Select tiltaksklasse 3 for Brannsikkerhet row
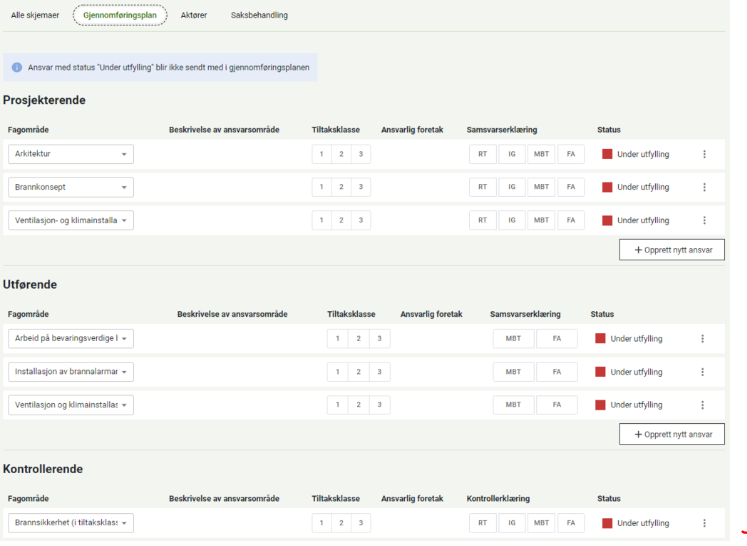Screen dimensions: 747x546 pyautogui.click(x=360, y=523)
